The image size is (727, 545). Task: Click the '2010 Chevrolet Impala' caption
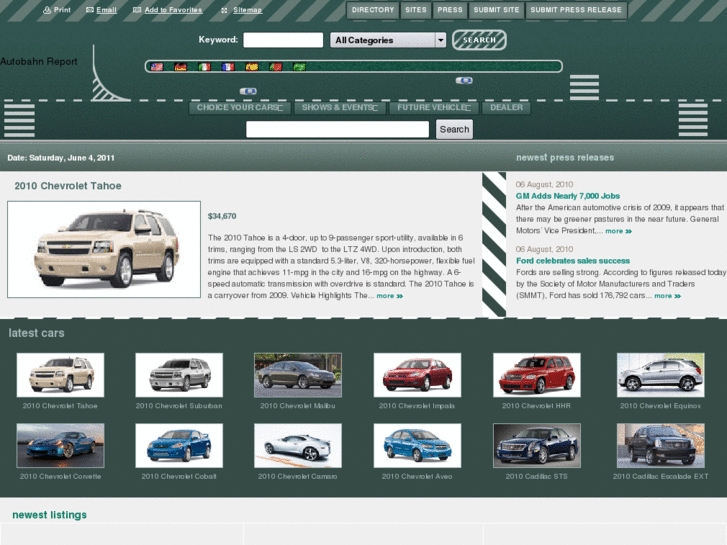(x=417, y=406)
